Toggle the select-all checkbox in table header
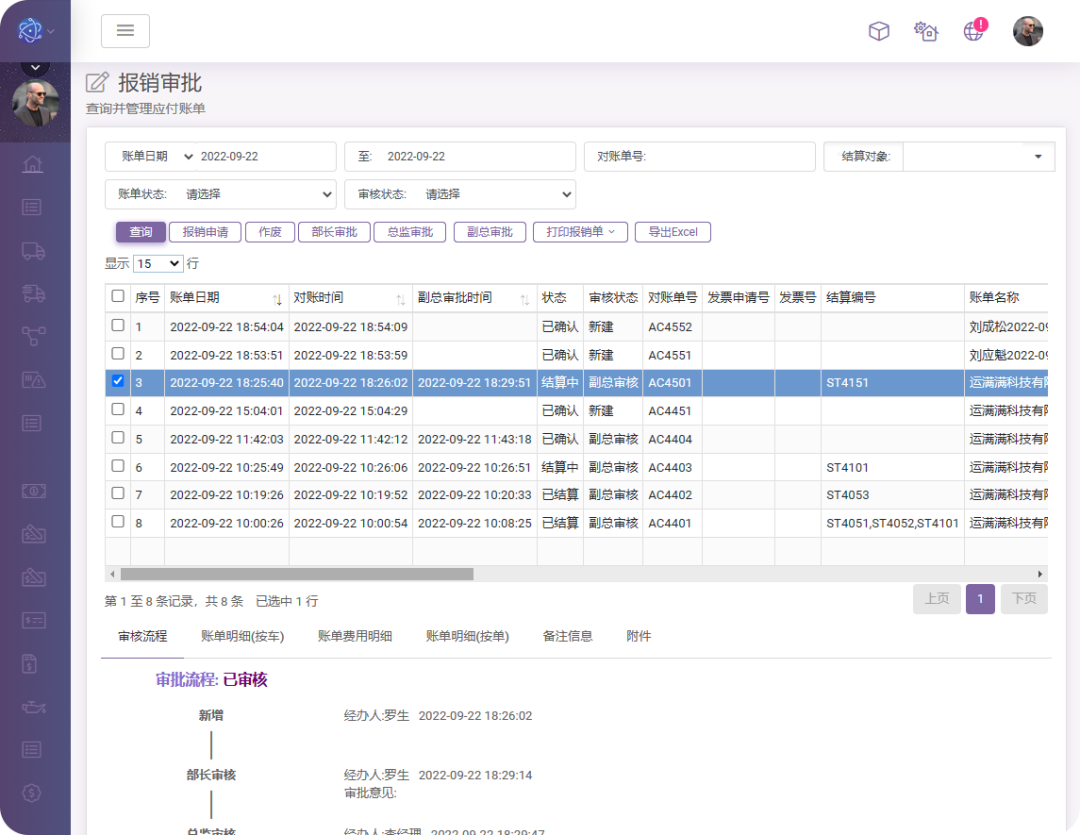1080x835 pixels. click(x=118, y=296)
